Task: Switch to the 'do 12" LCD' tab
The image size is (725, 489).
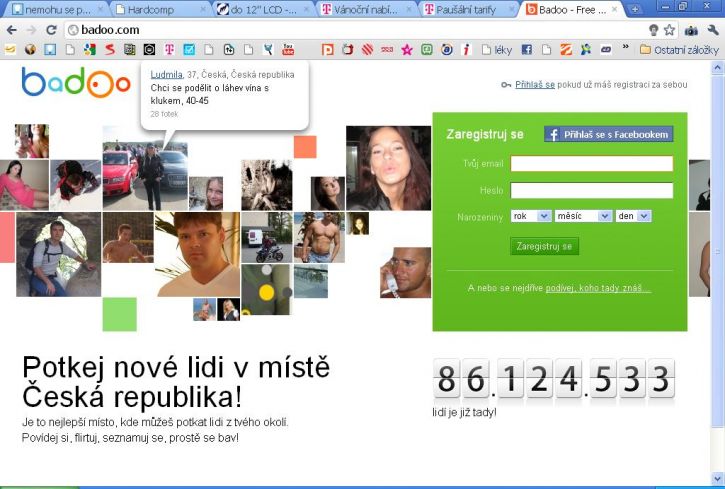Action: tap(263, 9)
